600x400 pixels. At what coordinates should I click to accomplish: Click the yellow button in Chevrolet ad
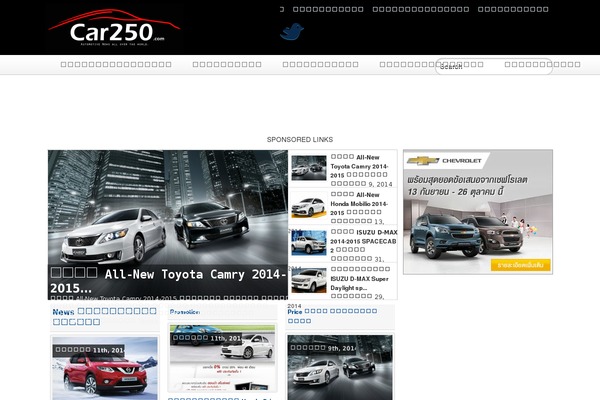coord(520,265)
